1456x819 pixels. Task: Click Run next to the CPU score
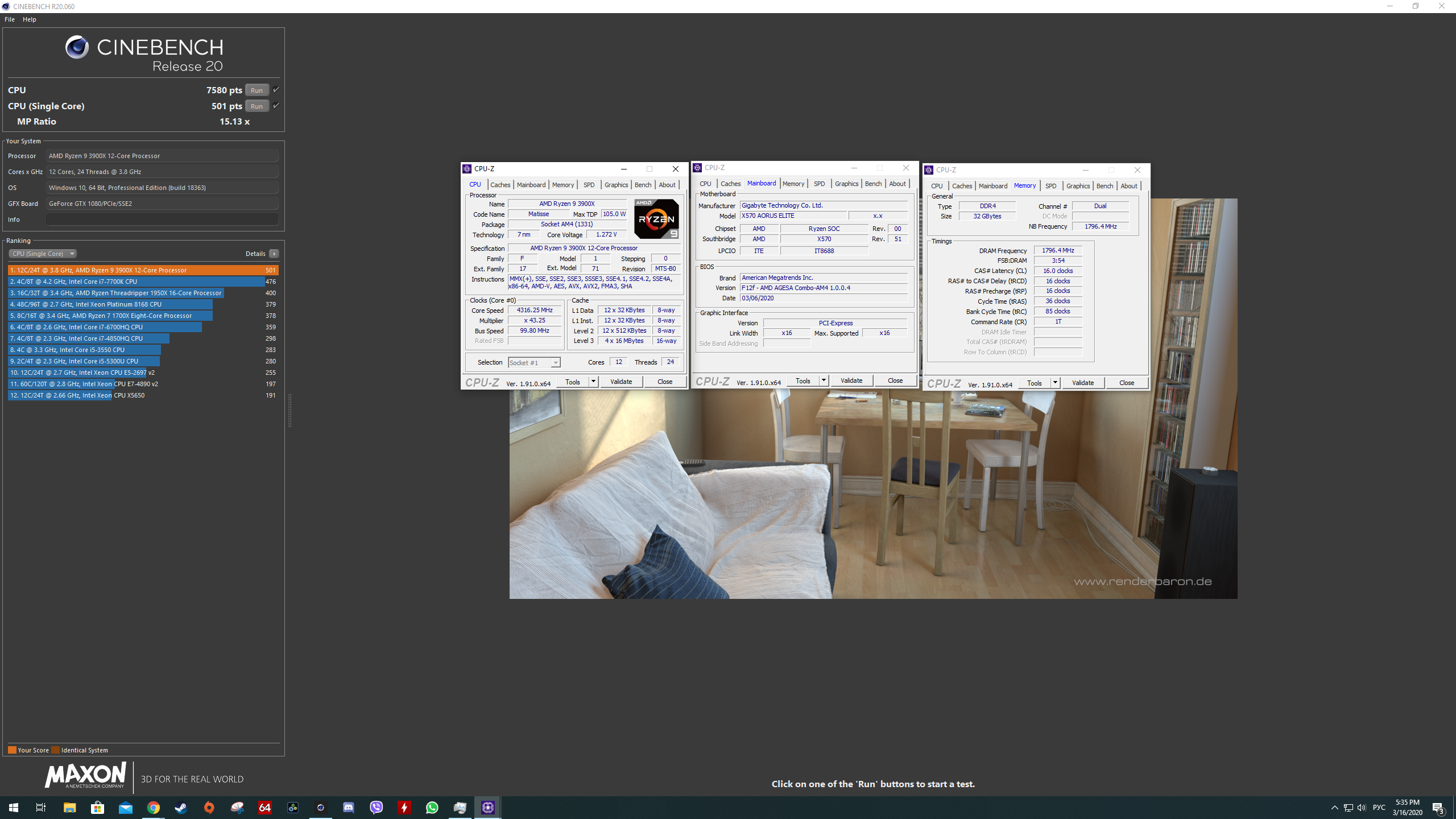(257, 90)
